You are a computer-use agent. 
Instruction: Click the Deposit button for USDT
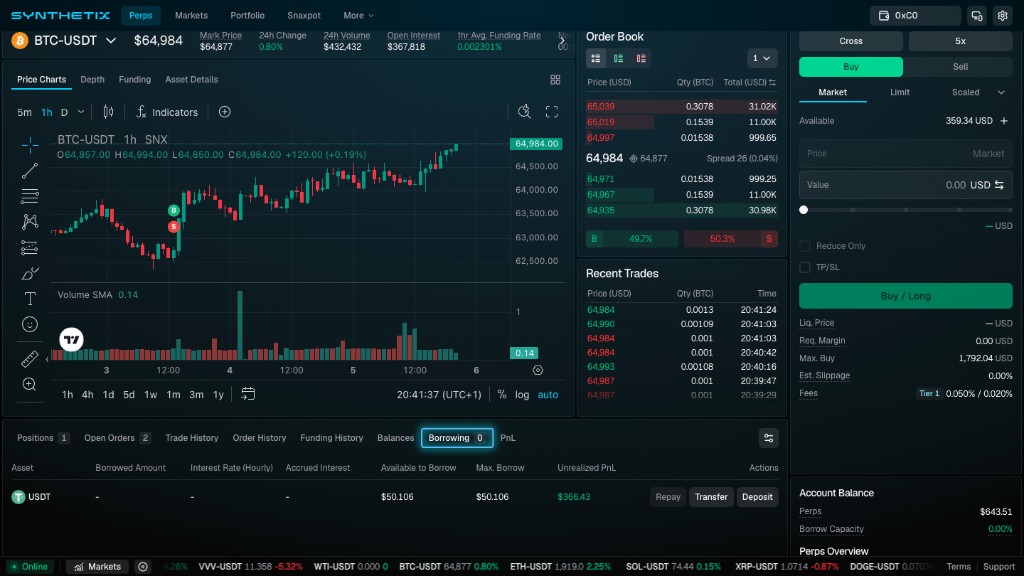[x=758, y=497]
